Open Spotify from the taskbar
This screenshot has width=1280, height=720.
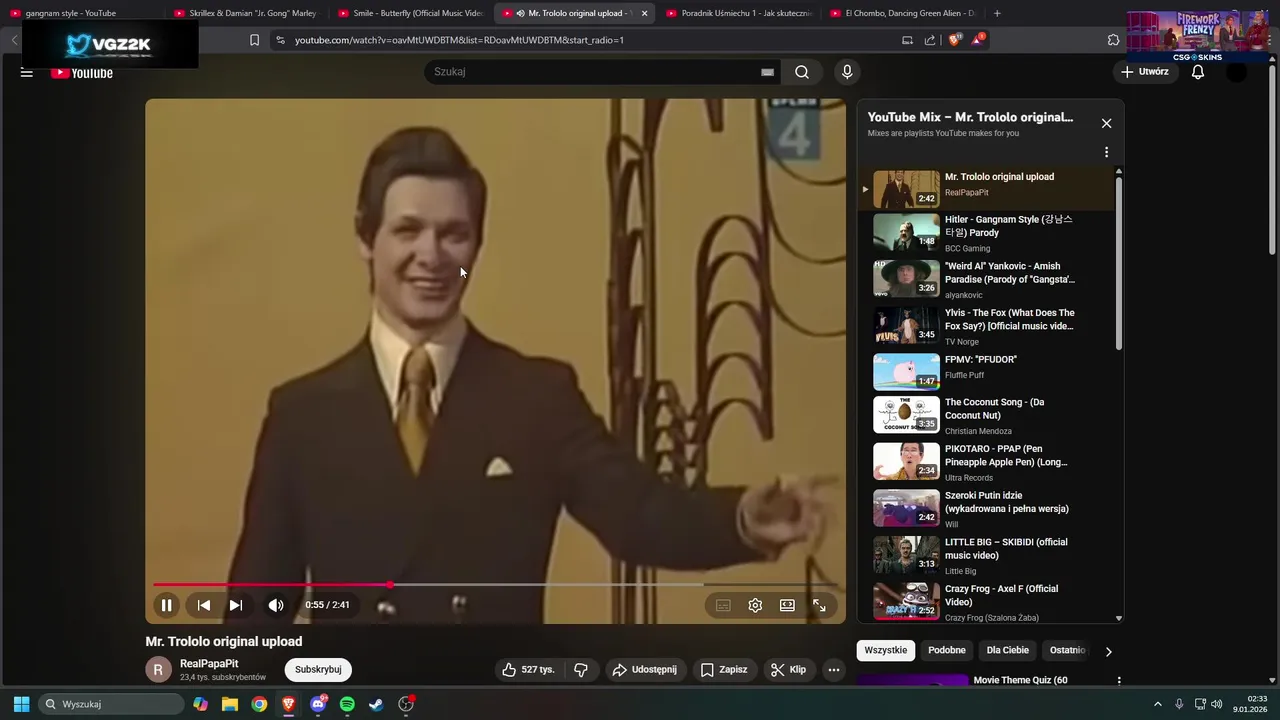pos(347,704)
